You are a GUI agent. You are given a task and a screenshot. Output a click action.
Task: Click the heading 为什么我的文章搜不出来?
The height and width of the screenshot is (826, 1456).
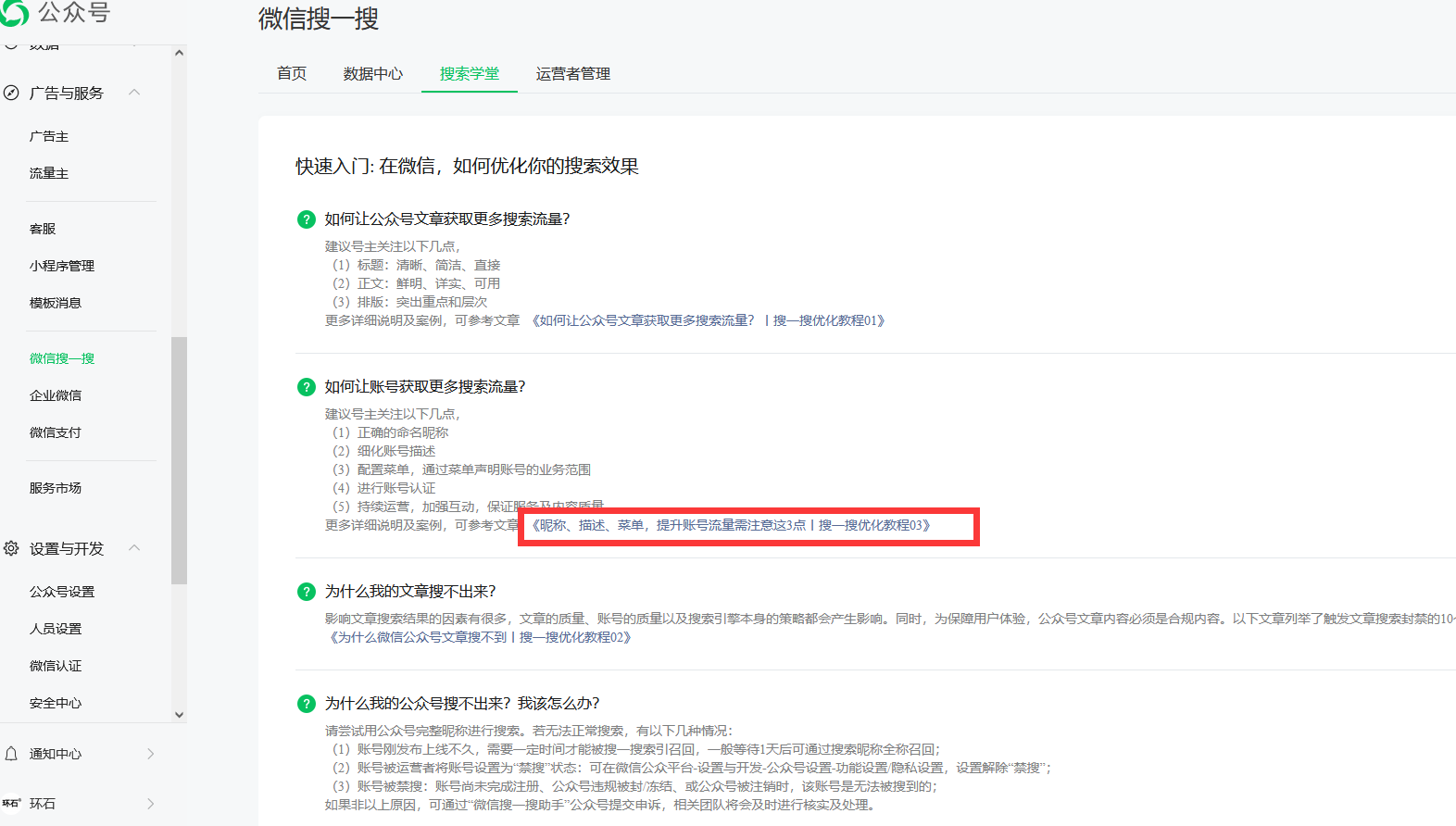[x=410, y=592]
